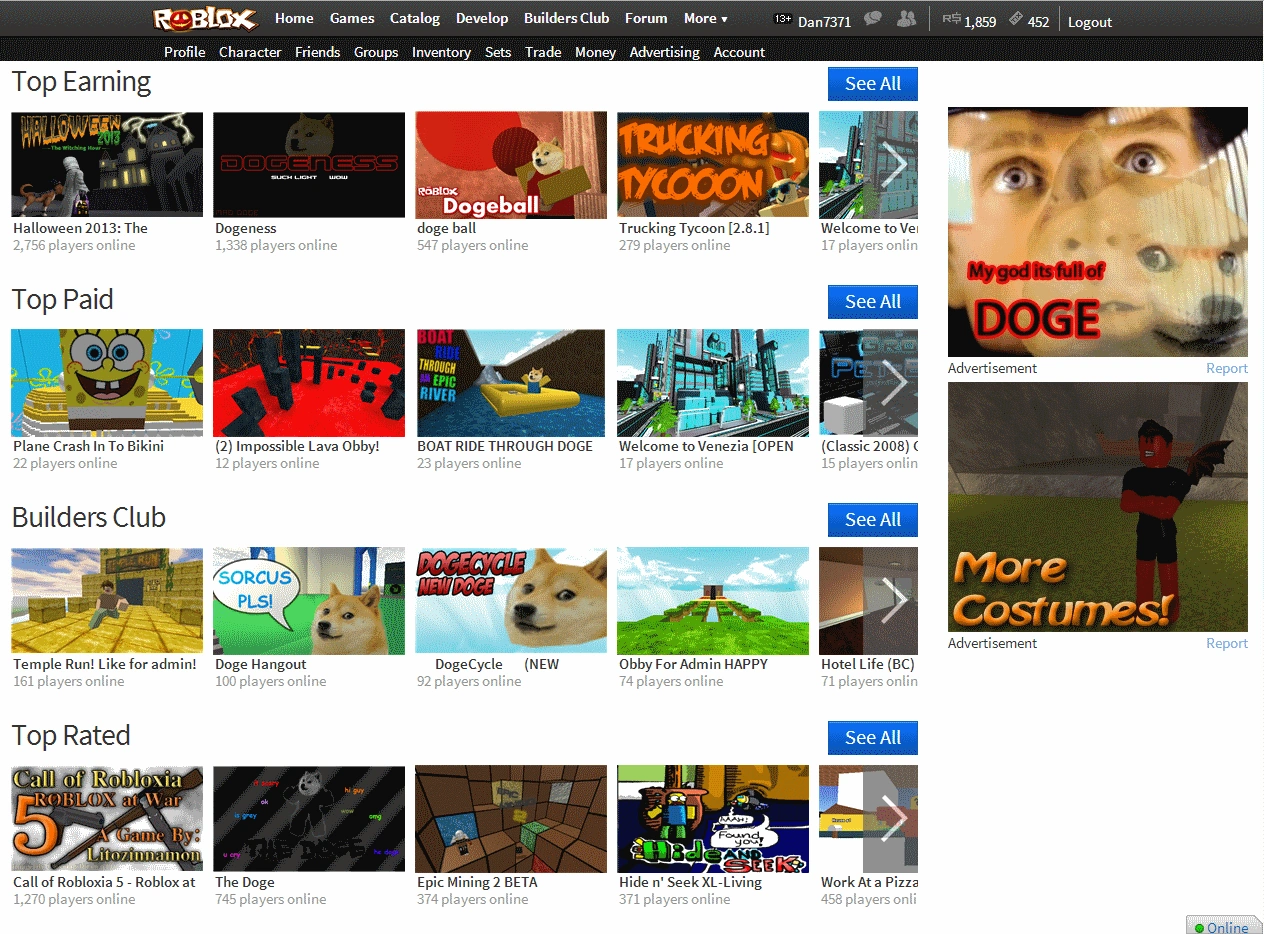Open the Dogeness game thumbnail
This screenshot has height=934, width=1264.
(x=309, y=165)
